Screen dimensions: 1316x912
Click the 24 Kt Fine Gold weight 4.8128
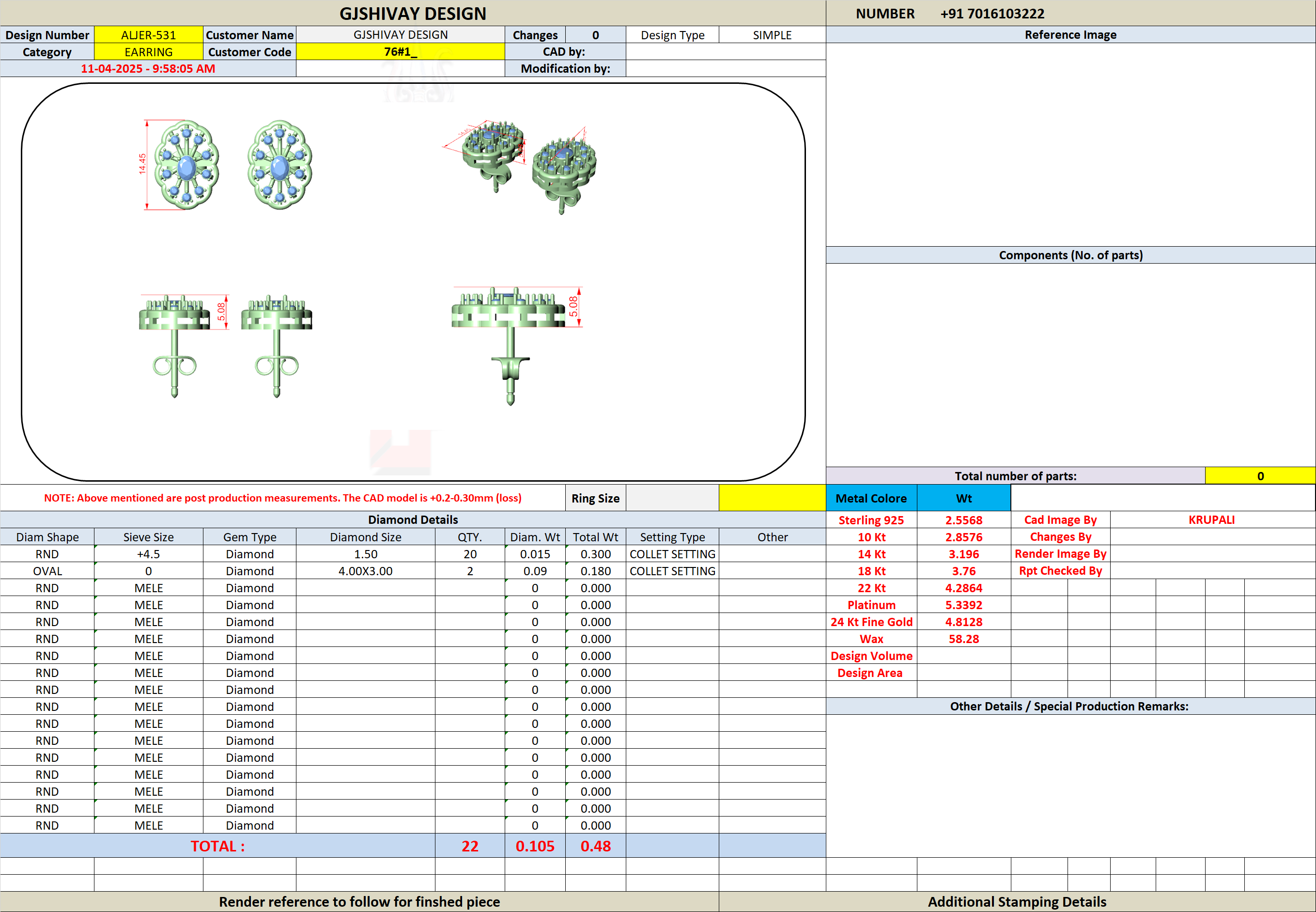(x=963, y=622)
